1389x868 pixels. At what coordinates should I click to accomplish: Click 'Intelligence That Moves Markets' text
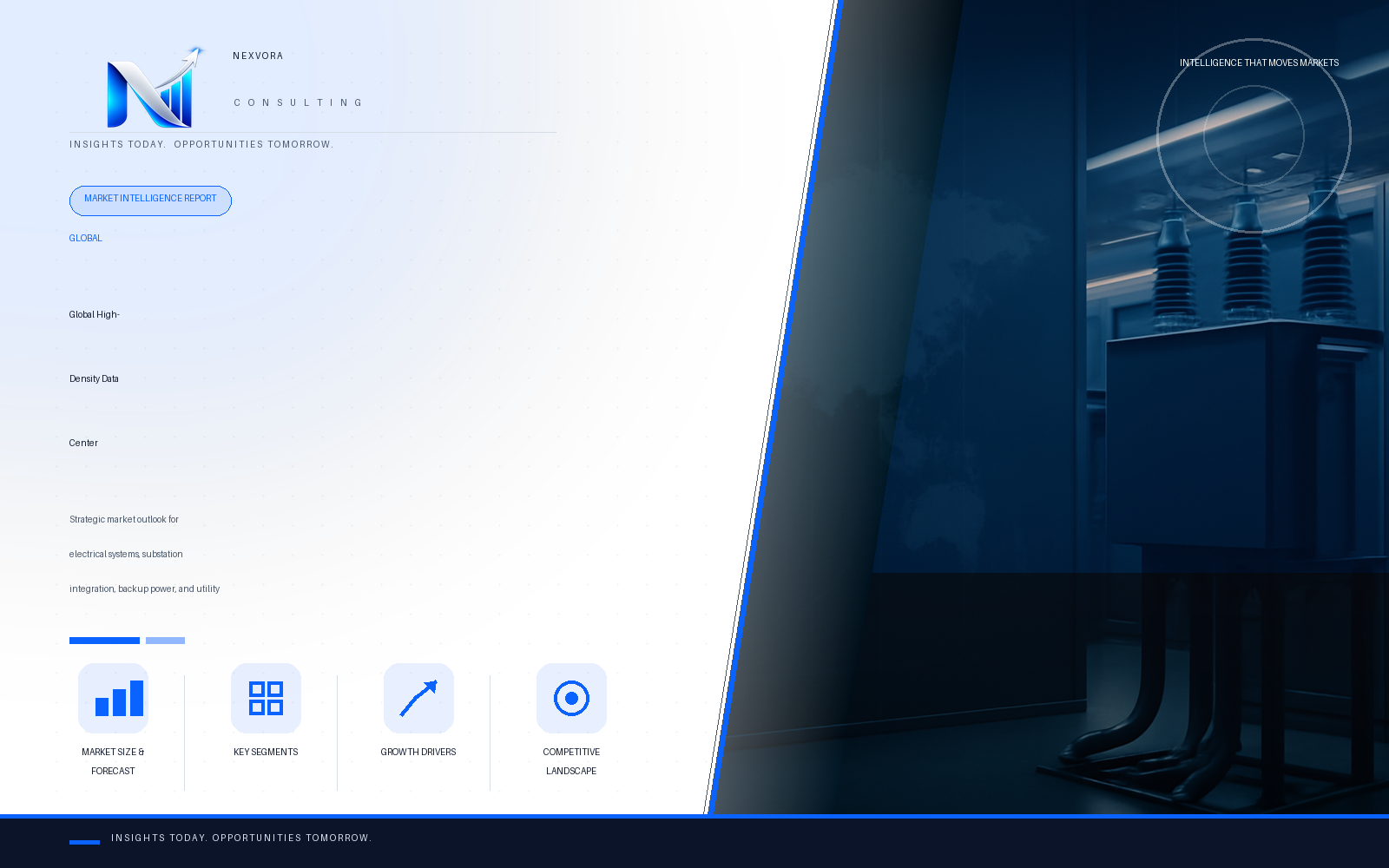point(1259,62)
